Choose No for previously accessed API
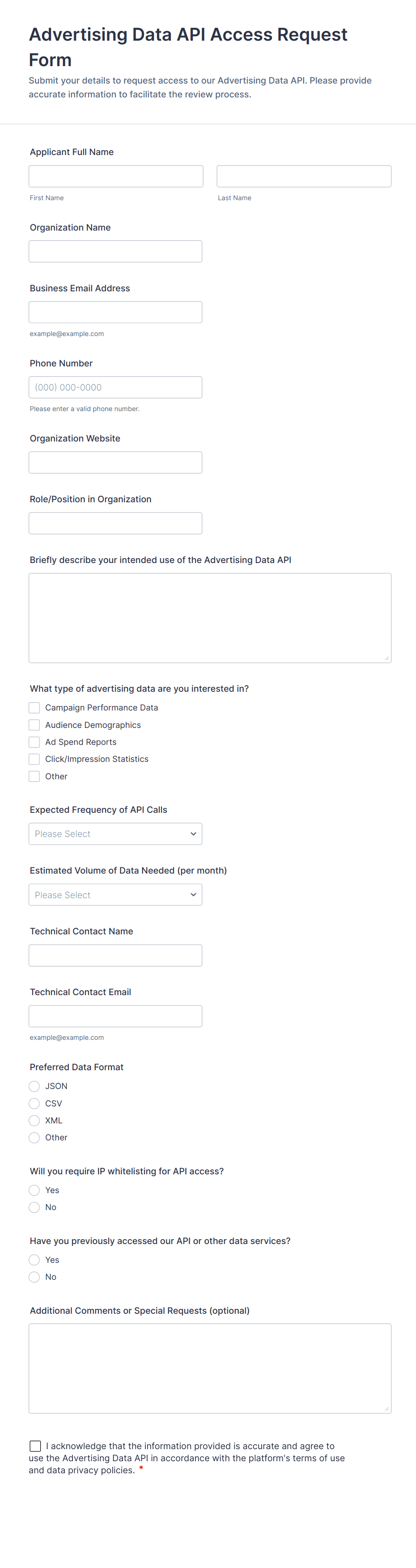416x1568 pixels. [x=35, y=1277]
